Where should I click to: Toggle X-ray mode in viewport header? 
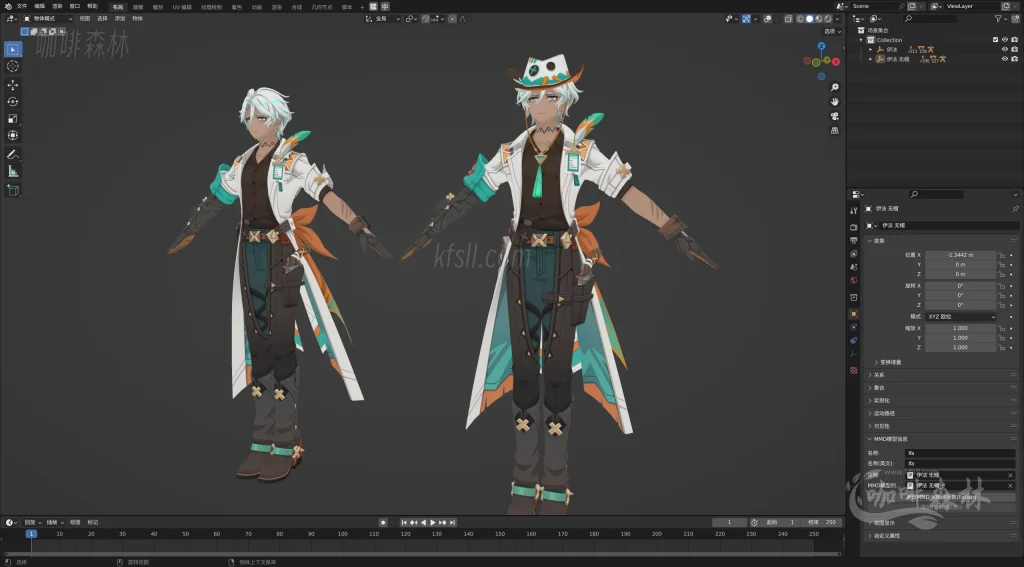(x=788, y=19)
